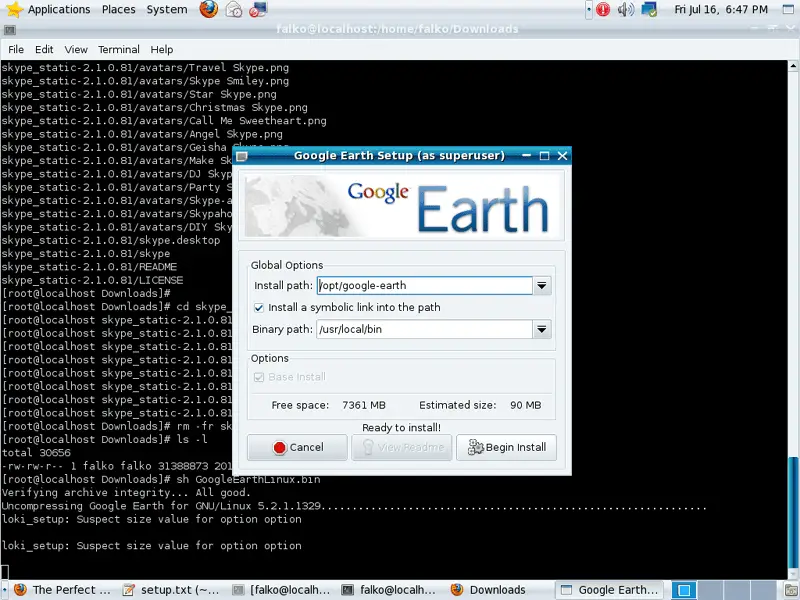
Task: Click the terminal line 'total 30656'
Action: click(36, 453)
